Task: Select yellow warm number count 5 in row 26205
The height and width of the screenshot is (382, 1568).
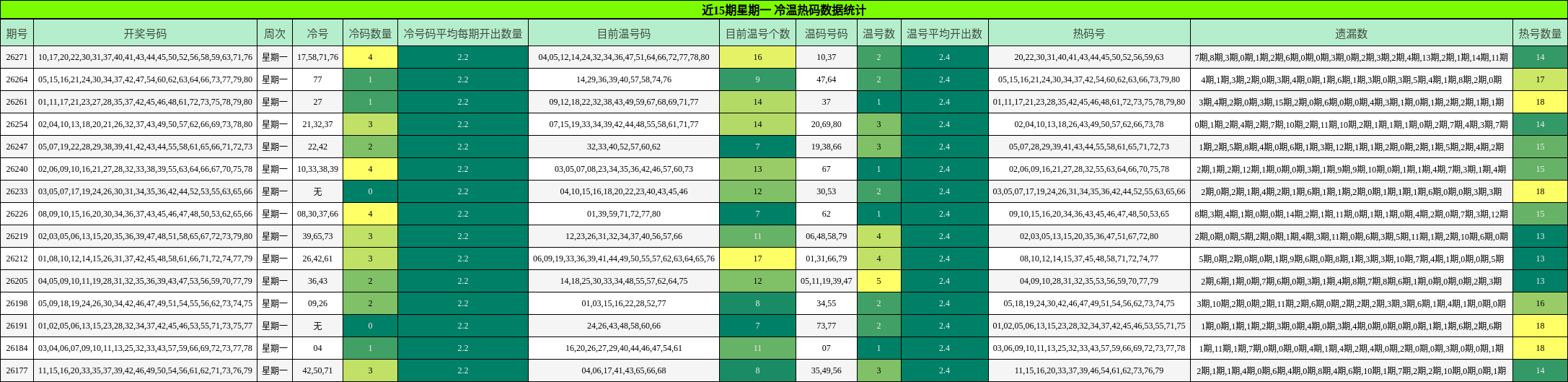Action: tap(878, 281)
